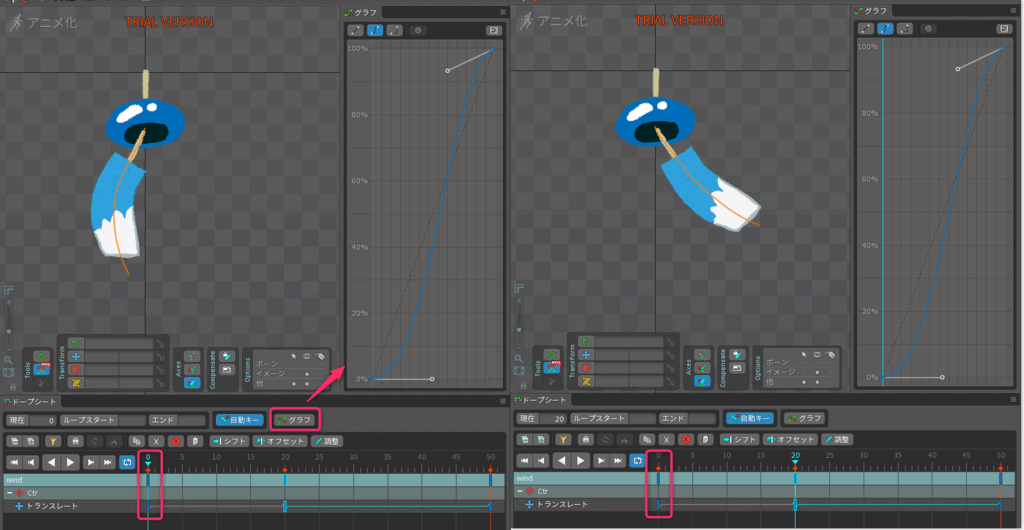Select frame 20 key on left wind row

pyautogui.click(x=285, y=480)
